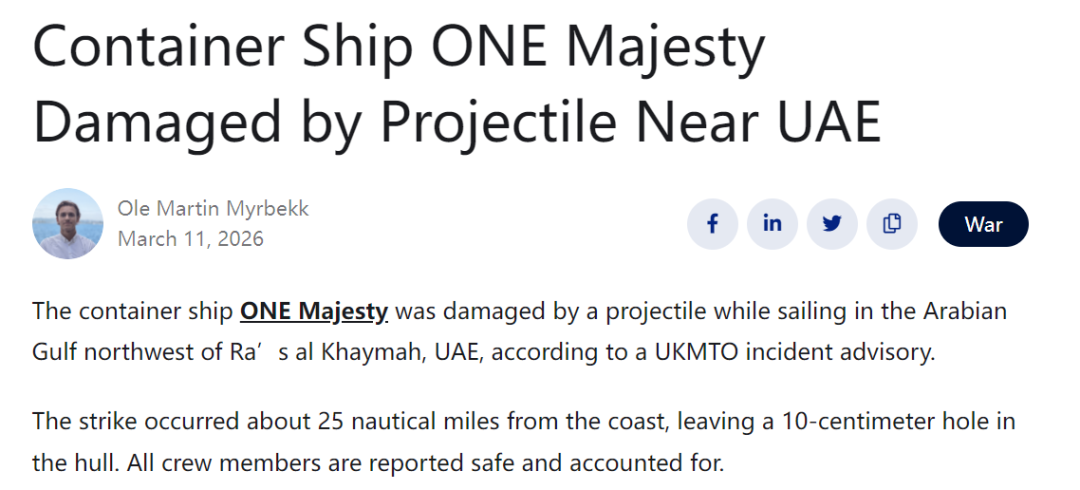This screenshot has height=490, width=1080.
Task: Share the article on Twitter
Action: coord(832,224)
